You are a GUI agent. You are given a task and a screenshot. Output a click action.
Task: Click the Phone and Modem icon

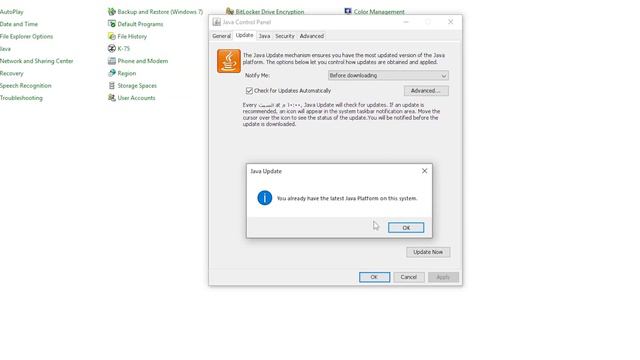pos(111,61)
